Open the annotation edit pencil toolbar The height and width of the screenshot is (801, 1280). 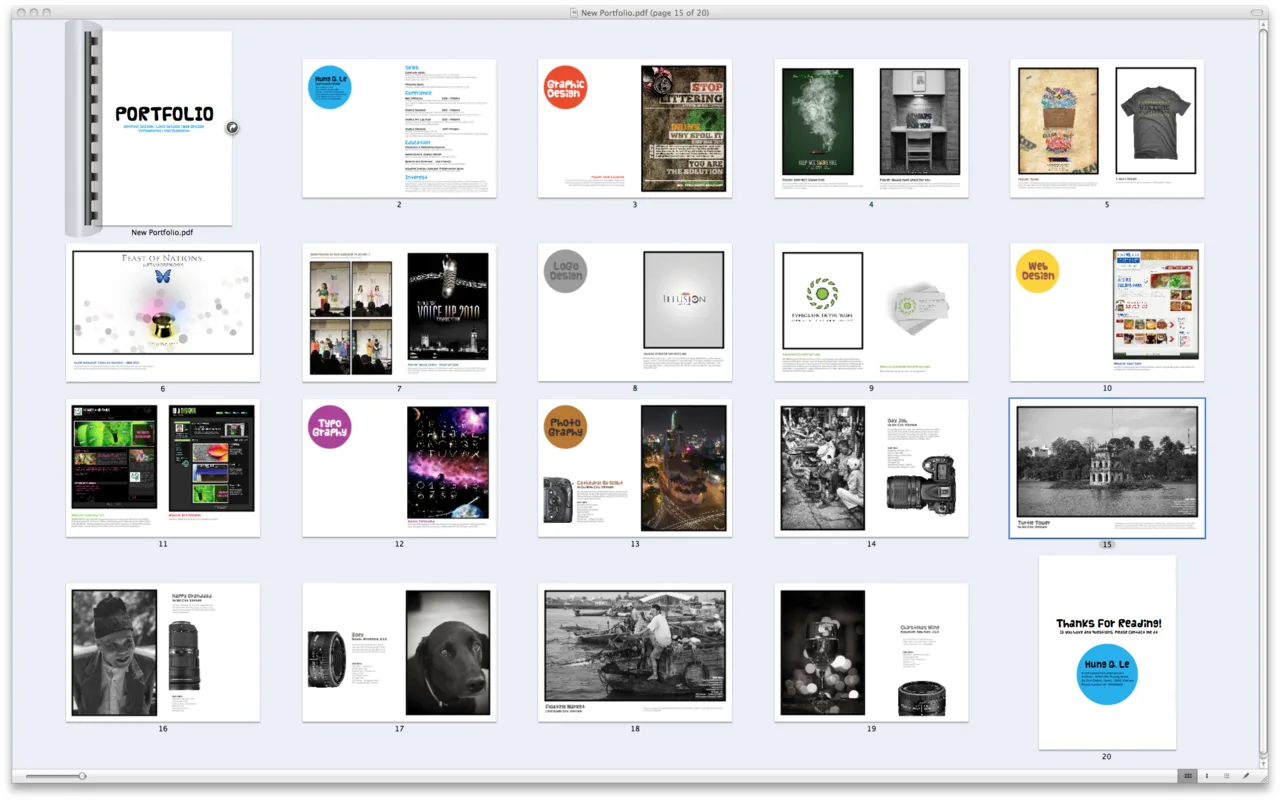[1246, 776]
